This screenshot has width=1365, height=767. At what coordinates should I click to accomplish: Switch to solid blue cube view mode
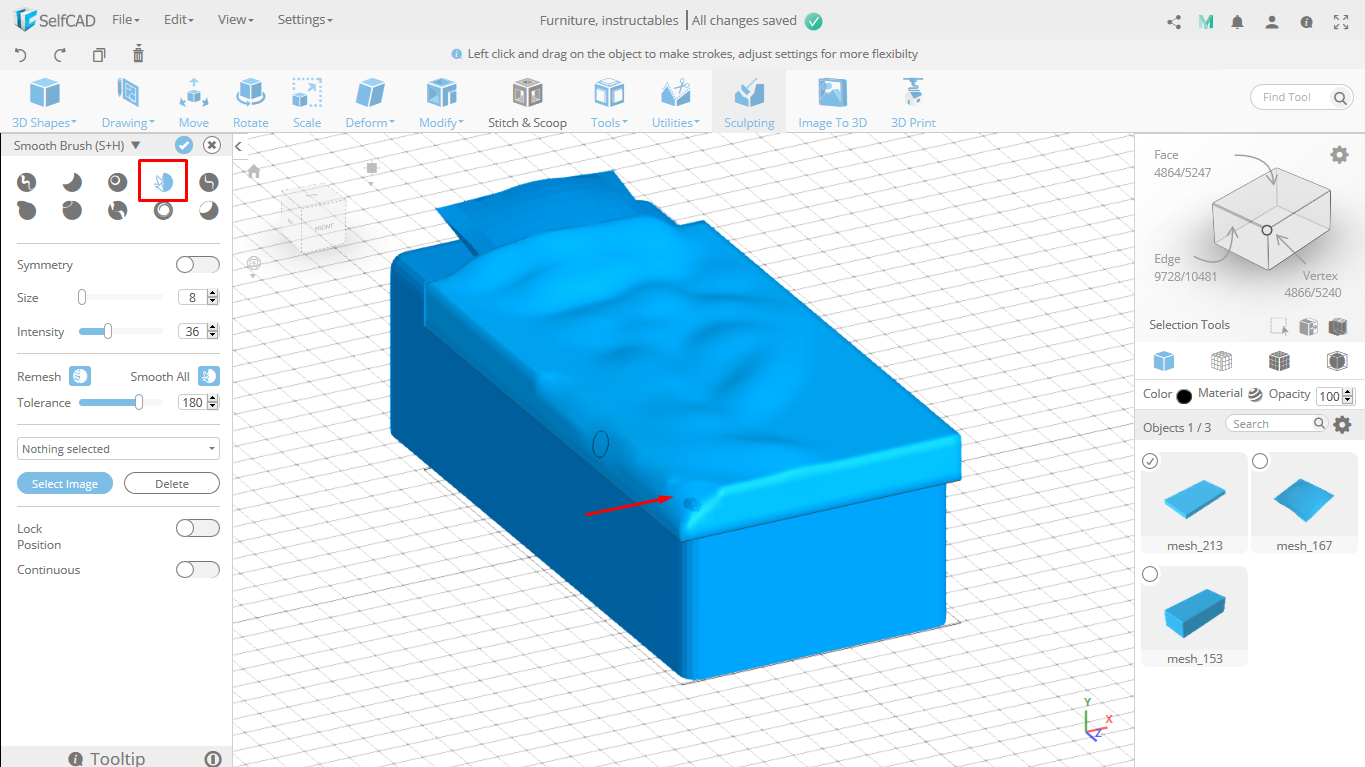[1164, 361]
